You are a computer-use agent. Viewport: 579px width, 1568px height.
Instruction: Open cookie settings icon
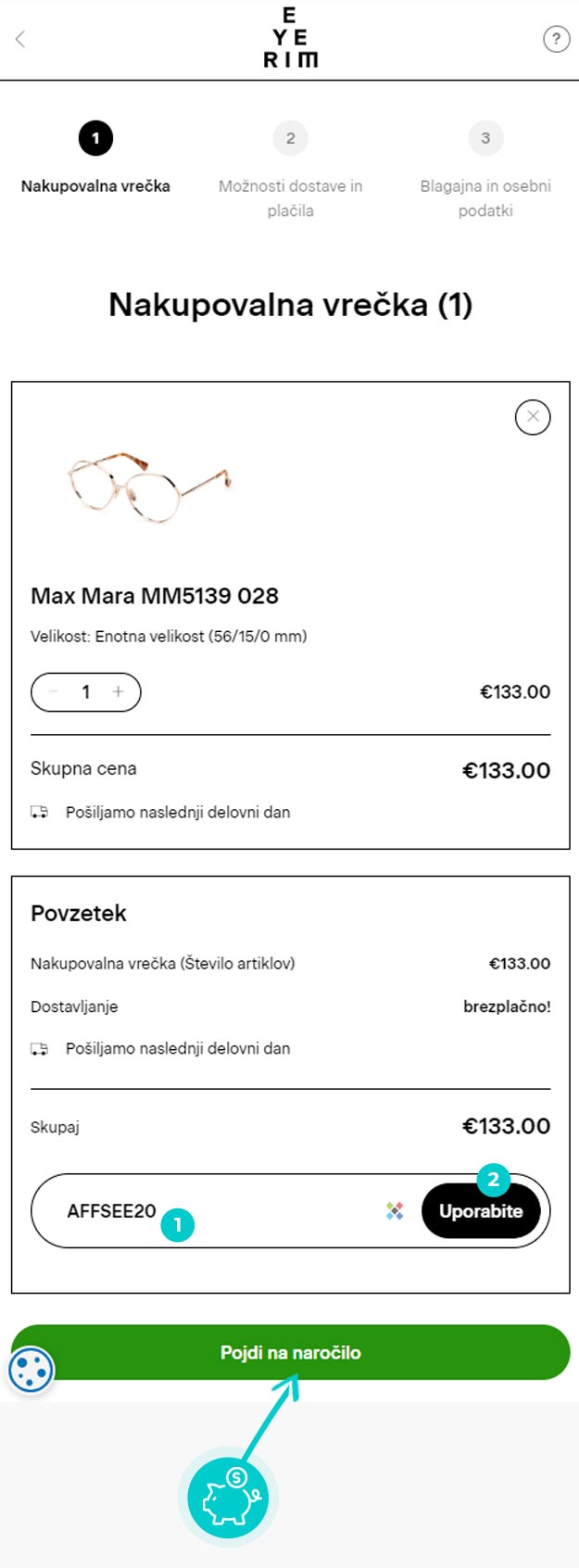coord(31,1371)
